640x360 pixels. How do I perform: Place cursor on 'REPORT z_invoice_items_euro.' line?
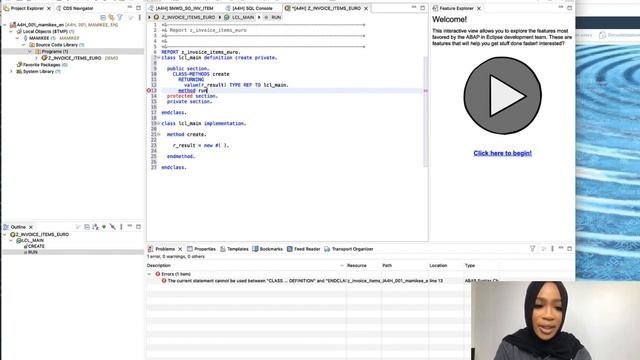pyautogui.click(x=201, y=52)
